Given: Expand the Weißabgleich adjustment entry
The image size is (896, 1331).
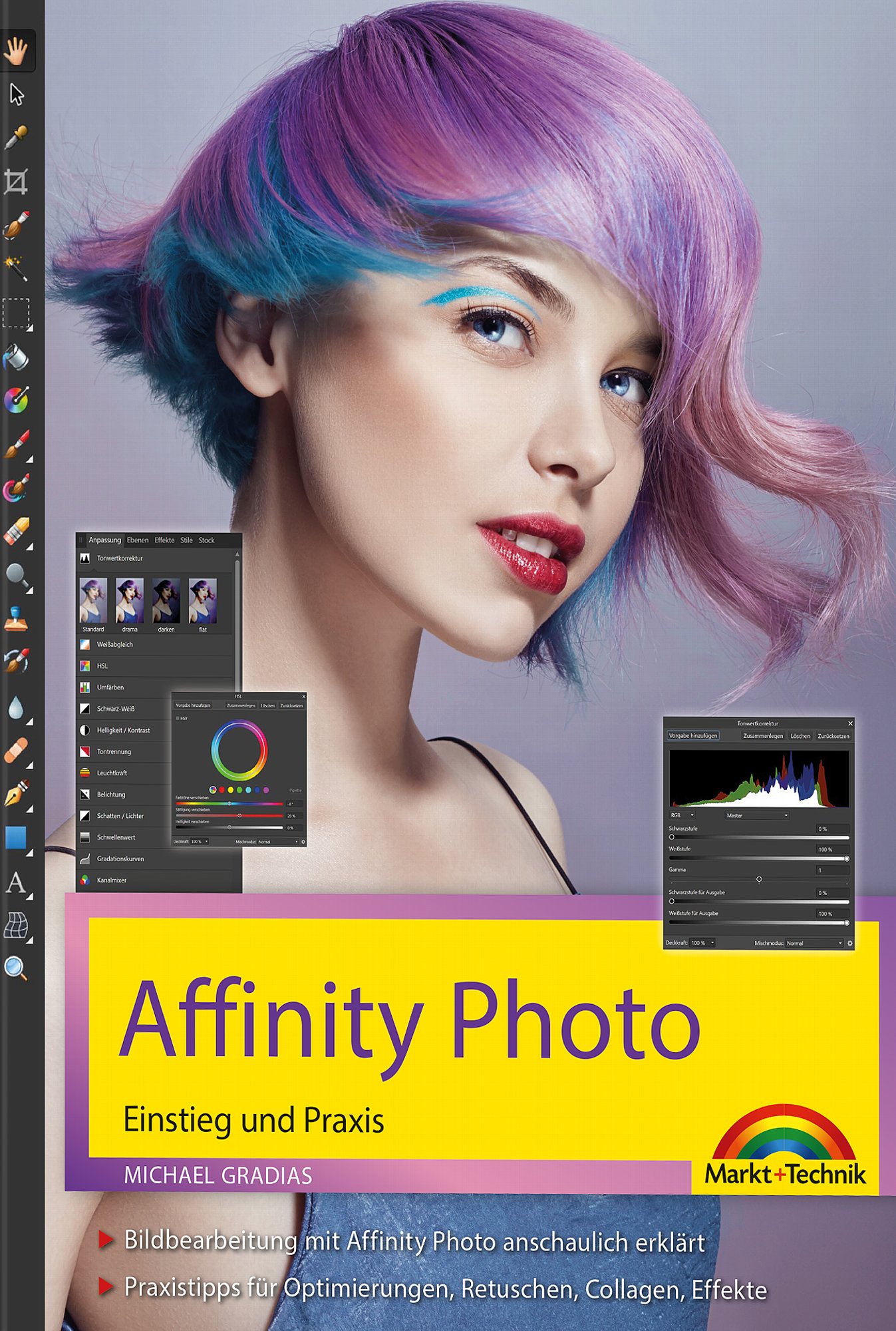Looking at the screenshot, I should click(155, 644).
